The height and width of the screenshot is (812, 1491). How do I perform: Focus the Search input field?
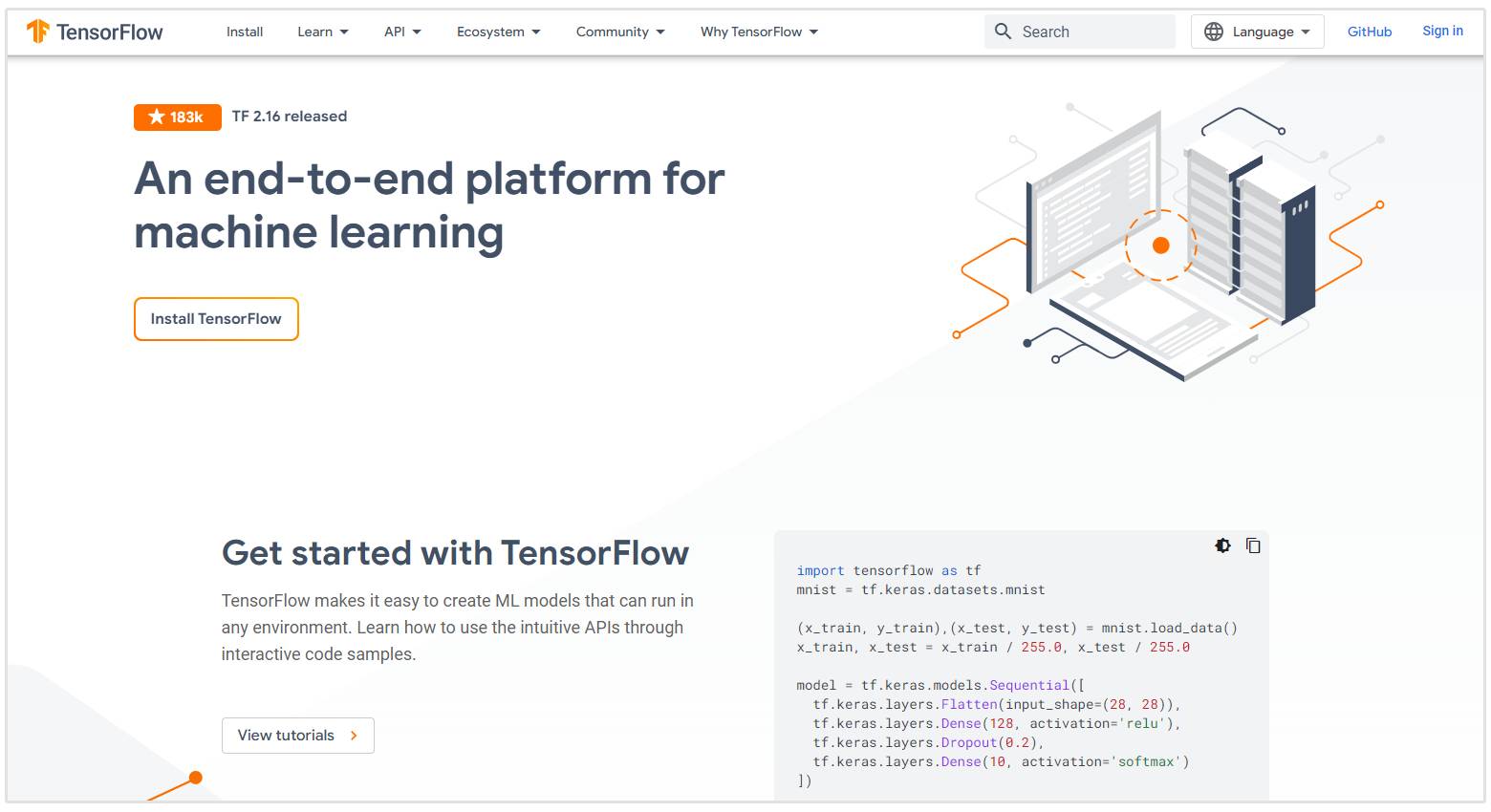click(1080, 32)
